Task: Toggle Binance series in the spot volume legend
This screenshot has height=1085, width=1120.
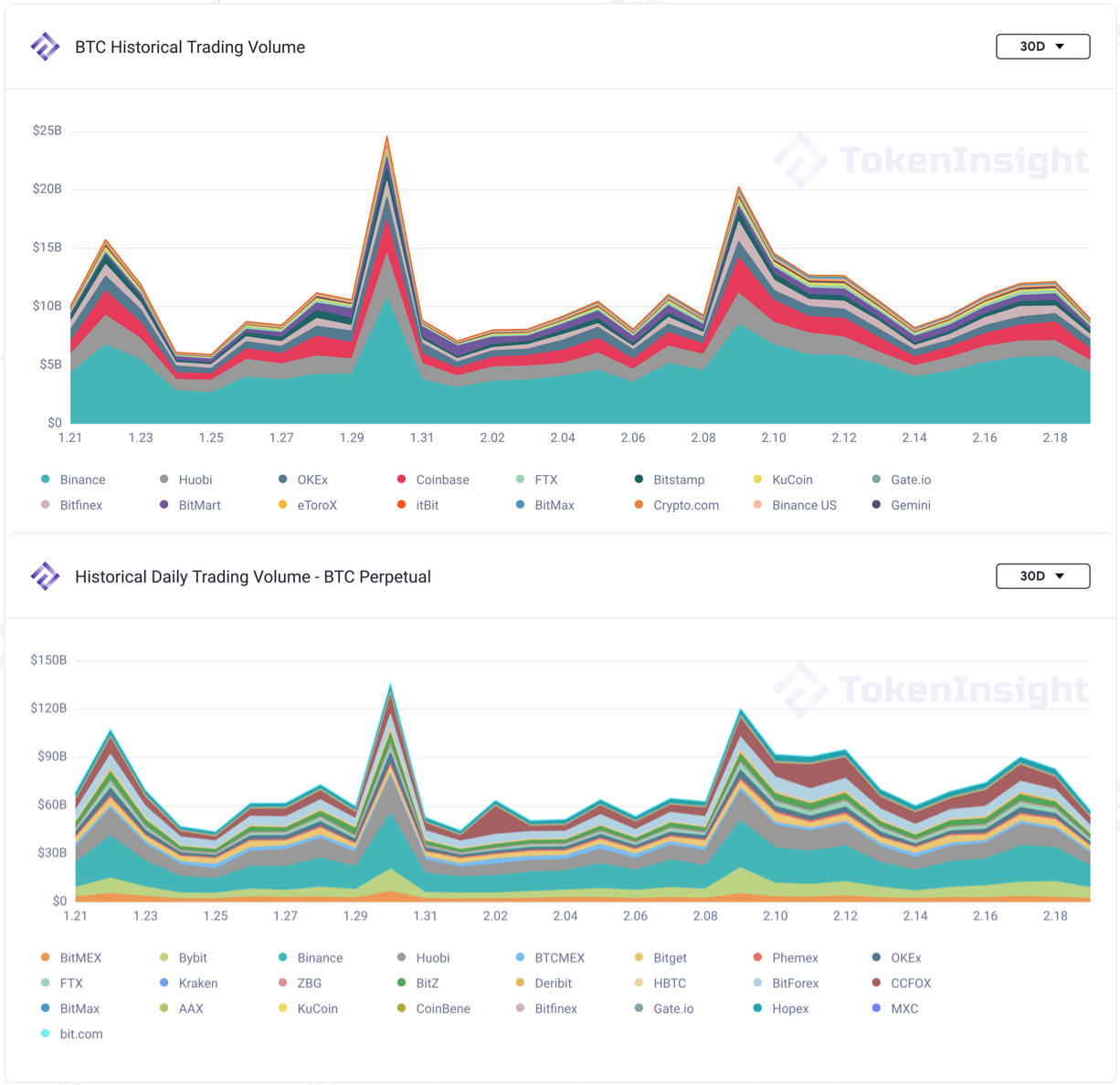Action: coord(73,479)
